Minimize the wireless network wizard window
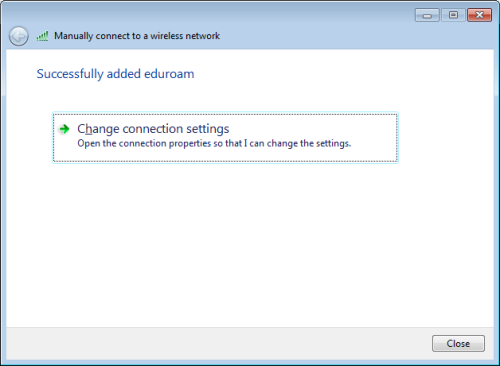 coord(427,15)
